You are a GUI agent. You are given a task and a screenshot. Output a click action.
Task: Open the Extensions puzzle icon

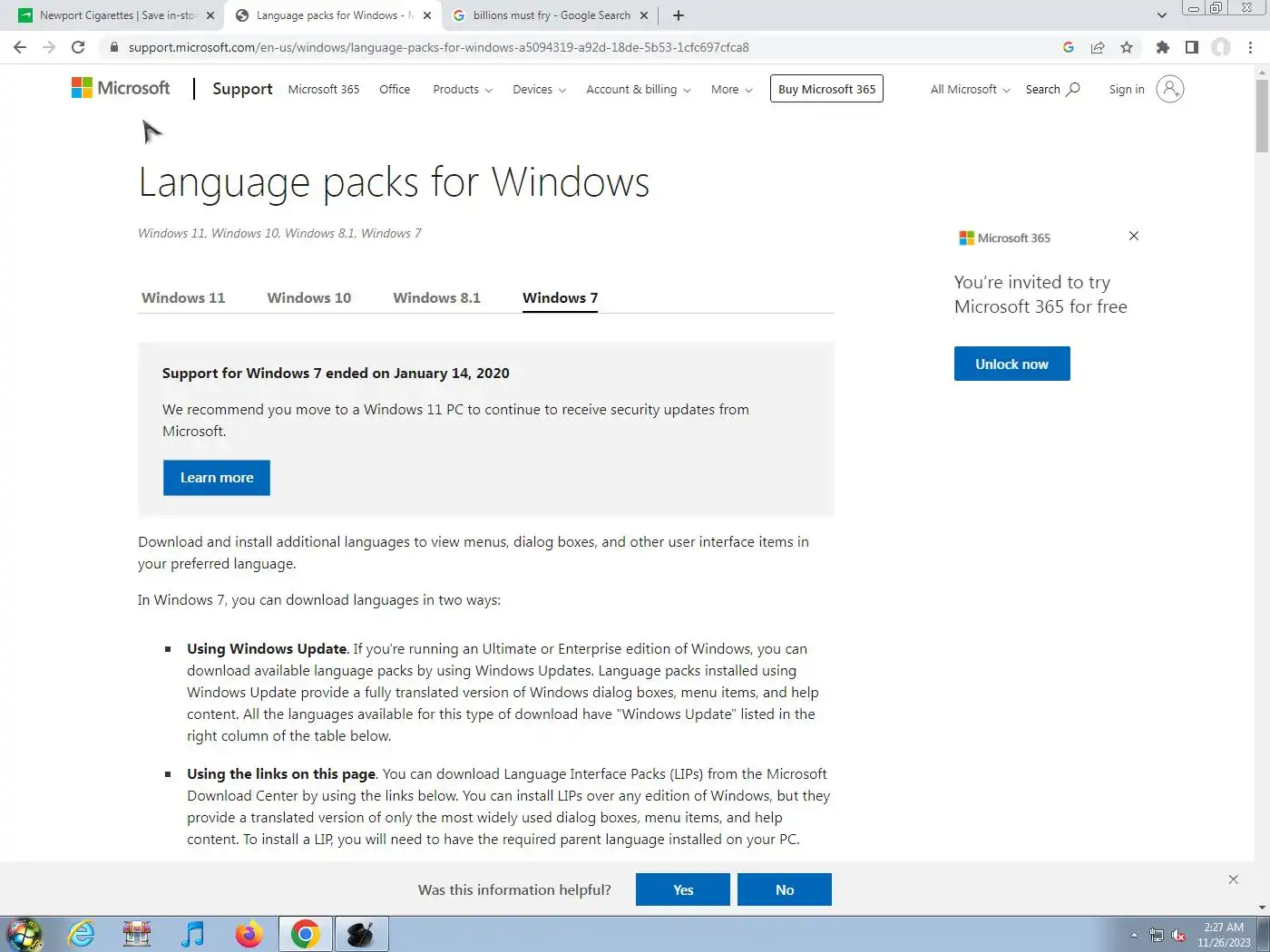click(1163, 47)
